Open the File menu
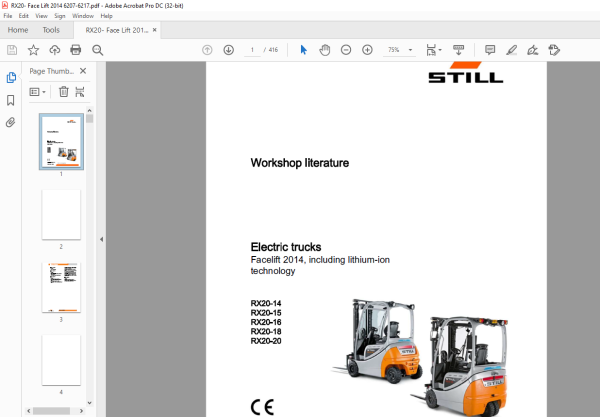 click(x=8, y=16)
